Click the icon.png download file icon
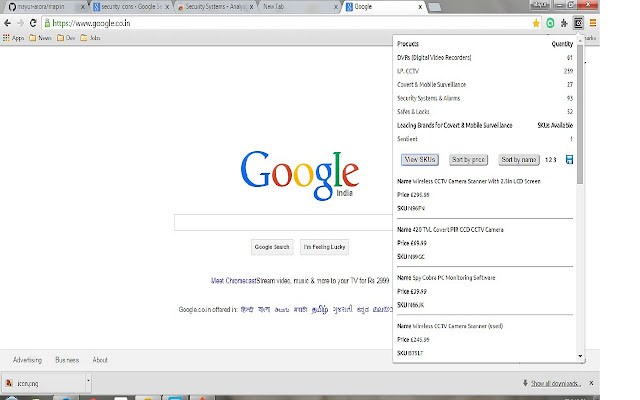This screenshot has height=400, width=640. pyautogui.click(x=9, y=383)
